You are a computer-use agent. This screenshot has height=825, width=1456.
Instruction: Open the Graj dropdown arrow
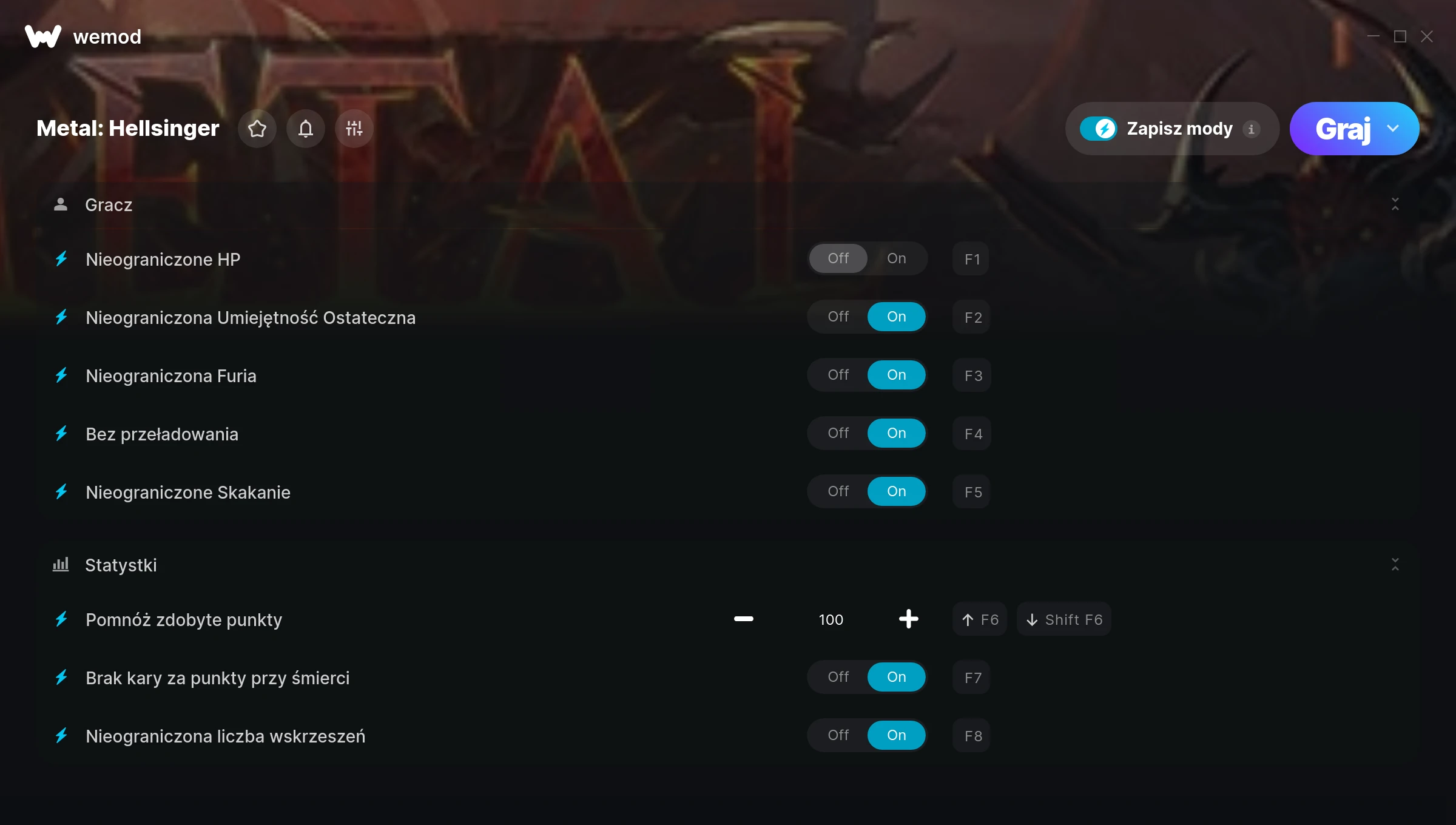coord(1393,129)
